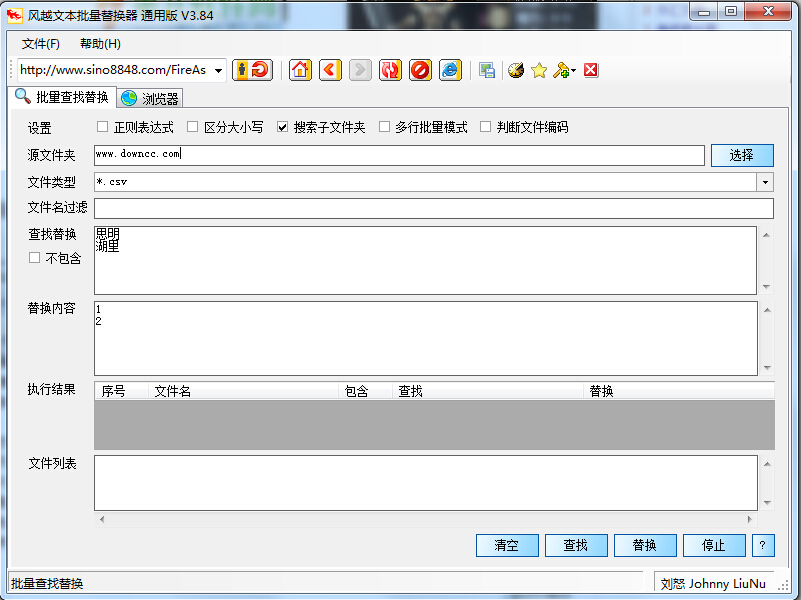Click the Back navigation arrow icon
The image size is (801, 600).
(329, 70)
